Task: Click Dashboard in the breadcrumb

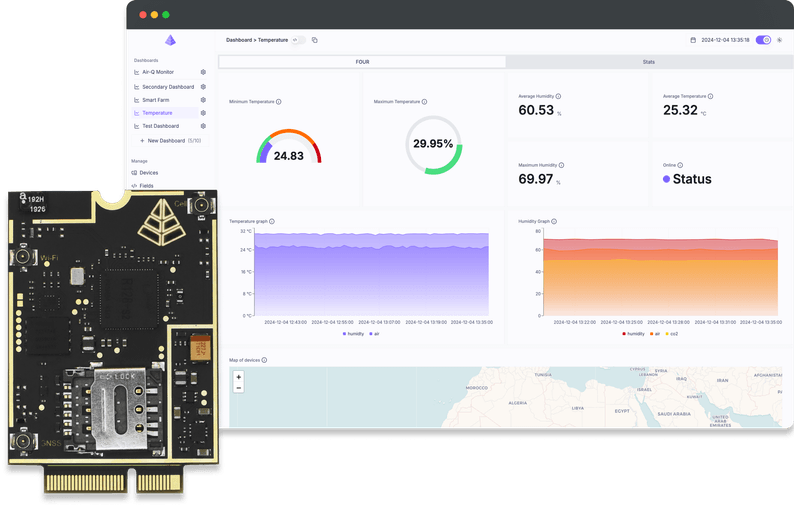Action: pos(239,40)
